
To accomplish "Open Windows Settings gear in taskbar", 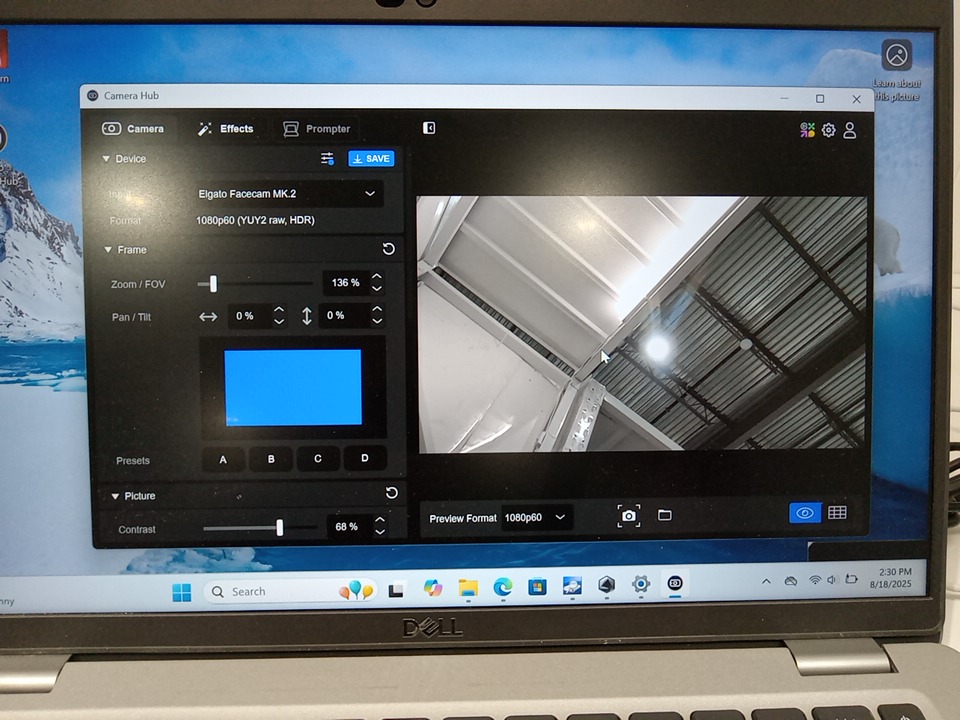I will [x=641, y=584].
